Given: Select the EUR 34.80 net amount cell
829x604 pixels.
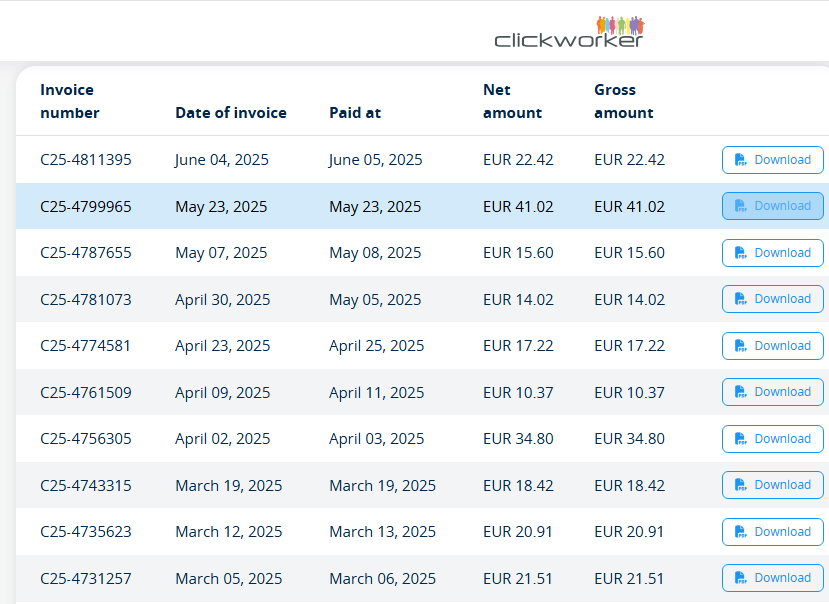Looking at the screenshot, I should coord(518,438).
